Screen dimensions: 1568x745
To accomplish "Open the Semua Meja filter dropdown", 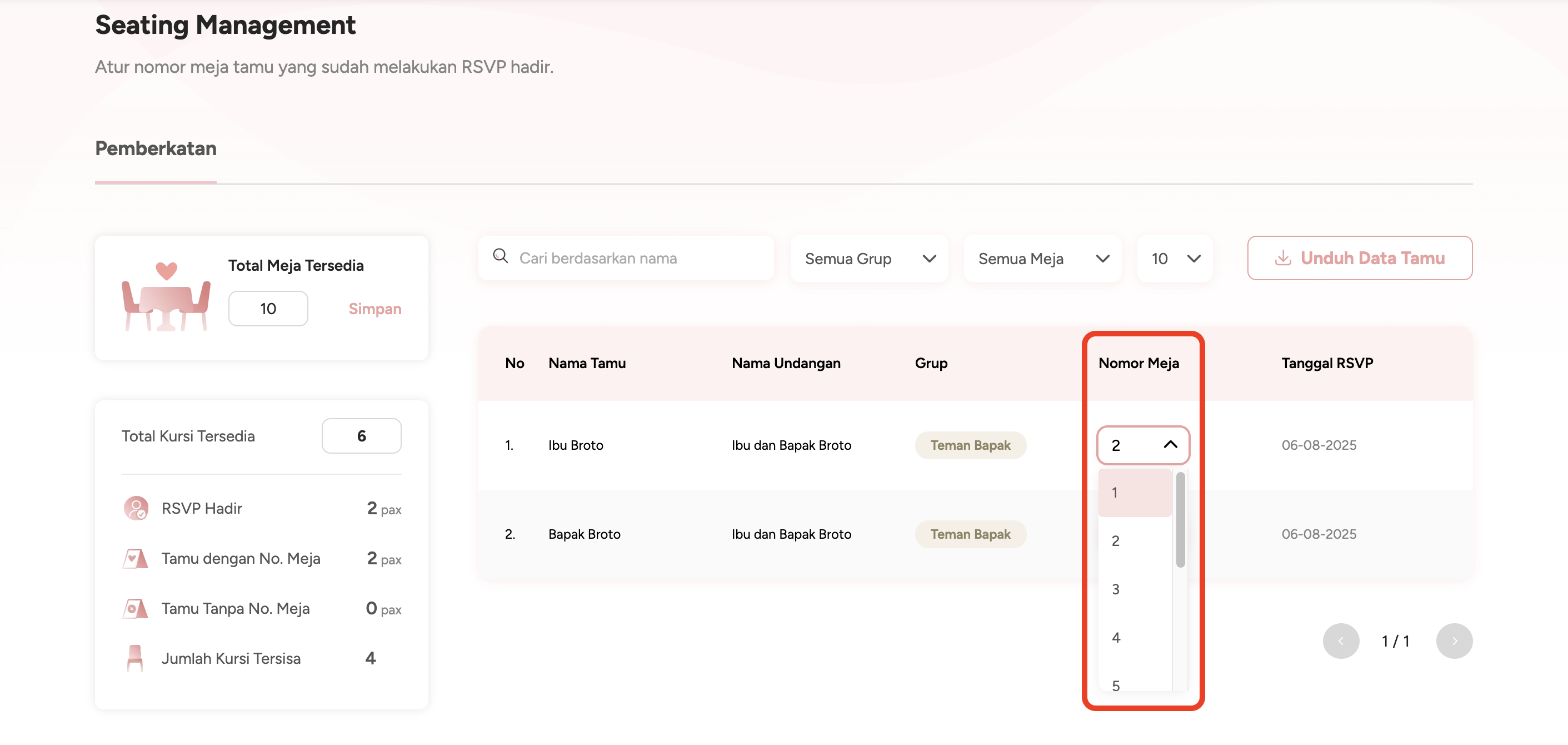I will coord(1042,259).
